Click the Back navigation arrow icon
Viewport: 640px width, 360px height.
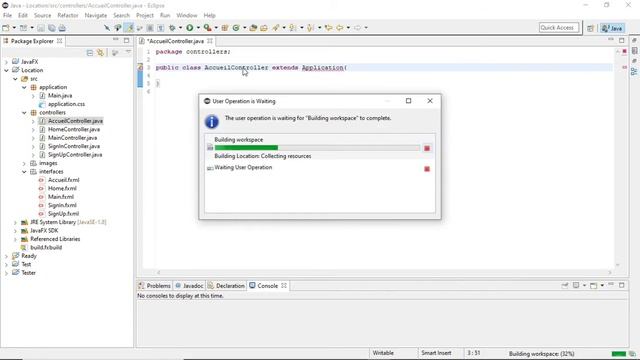click(340, 28)
